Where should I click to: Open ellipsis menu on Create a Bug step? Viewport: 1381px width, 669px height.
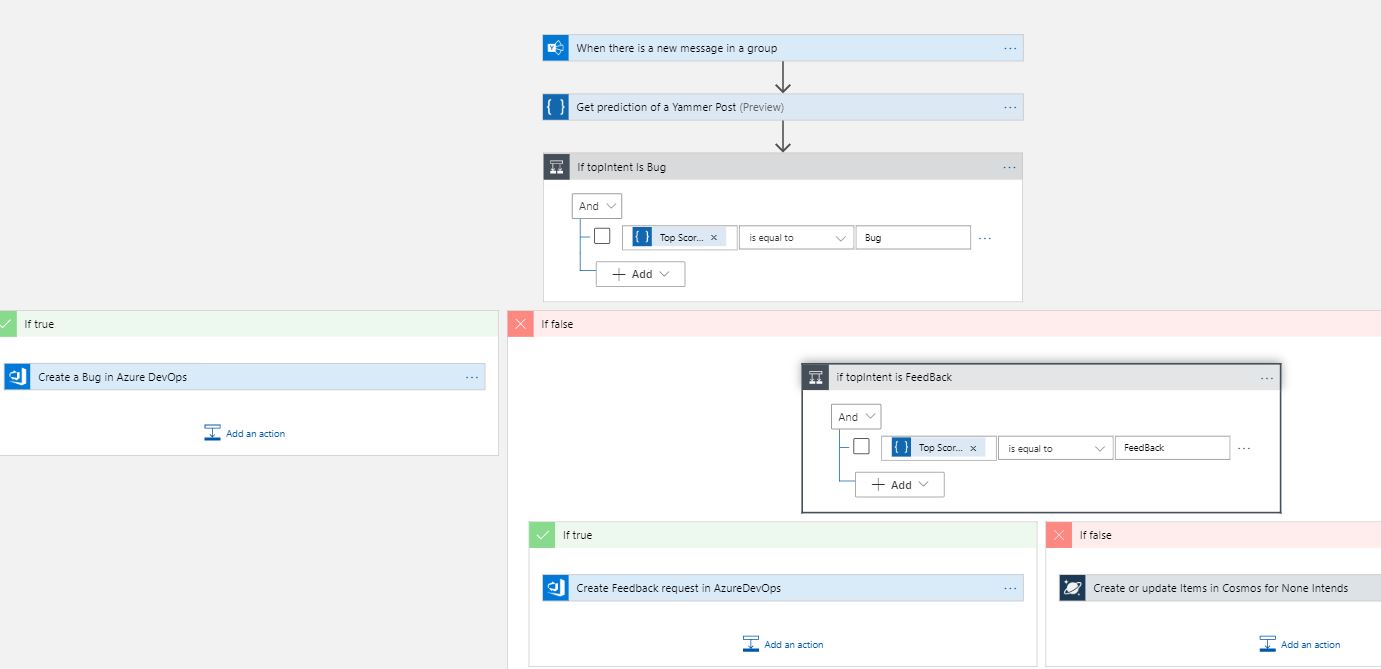pos(472,377)
